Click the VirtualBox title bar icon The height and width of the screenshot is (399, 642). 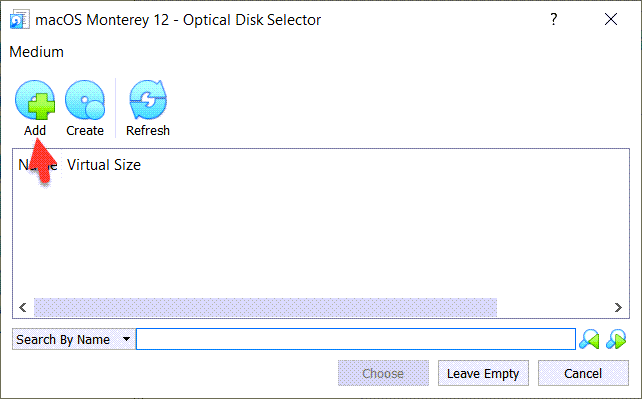[19, 20]
